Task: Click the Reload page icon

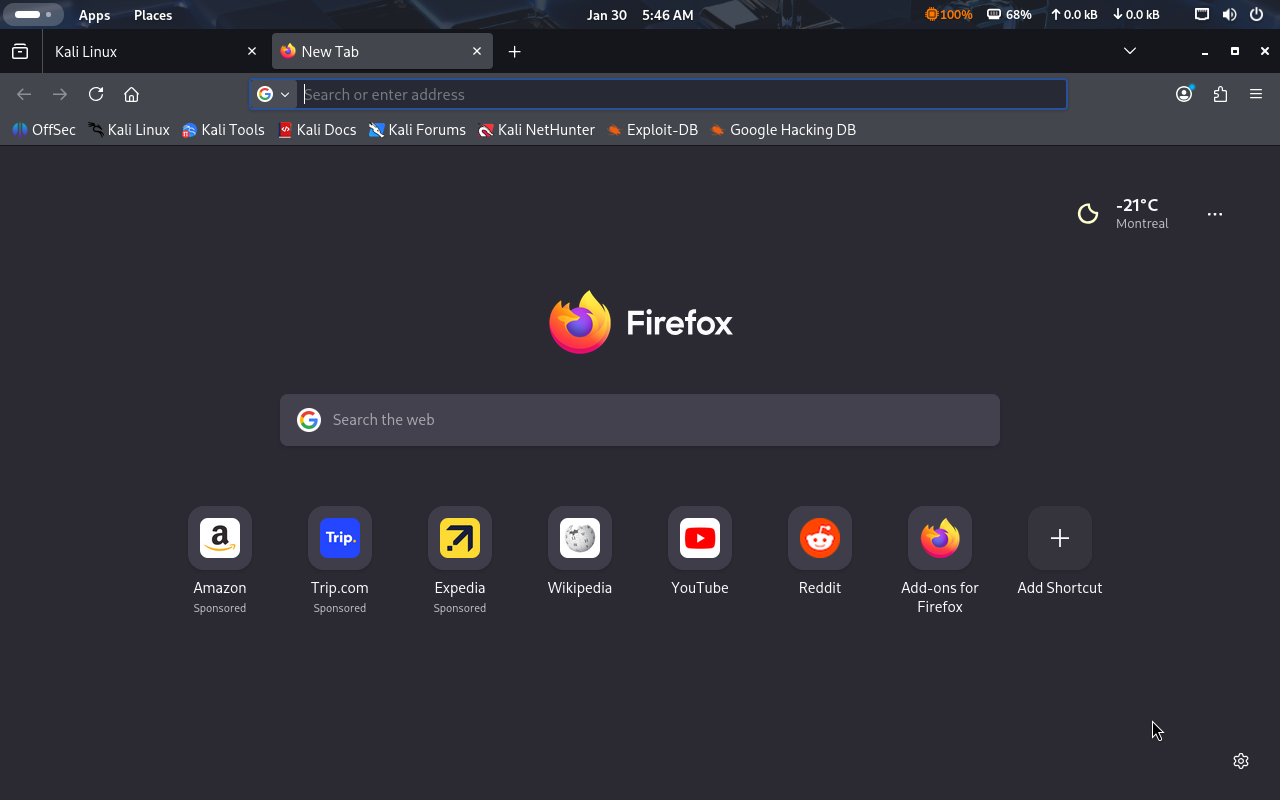Action: pos(96,94)
